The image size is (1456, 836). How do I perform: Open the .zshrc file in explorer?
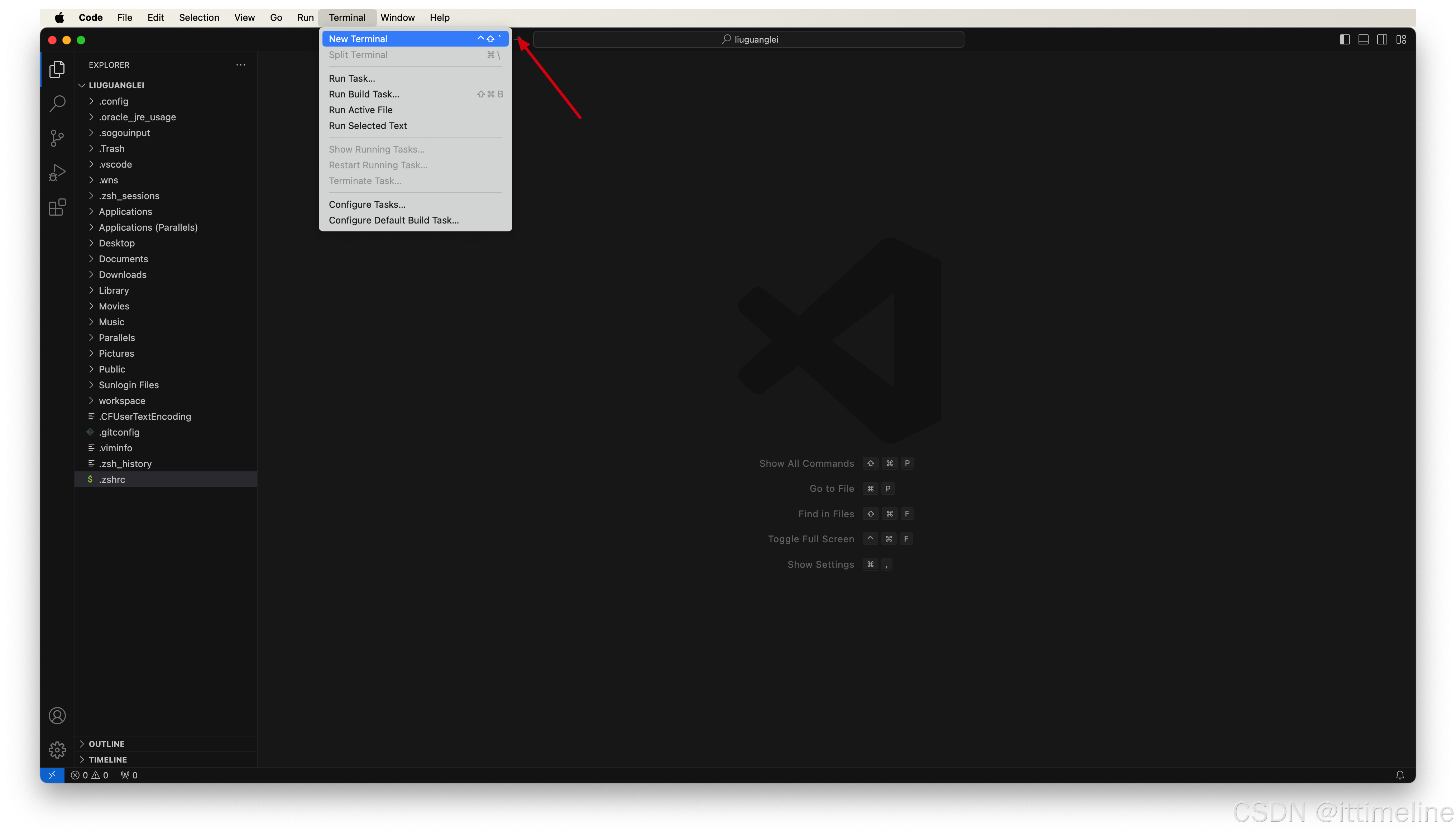[x=112, y=480]
